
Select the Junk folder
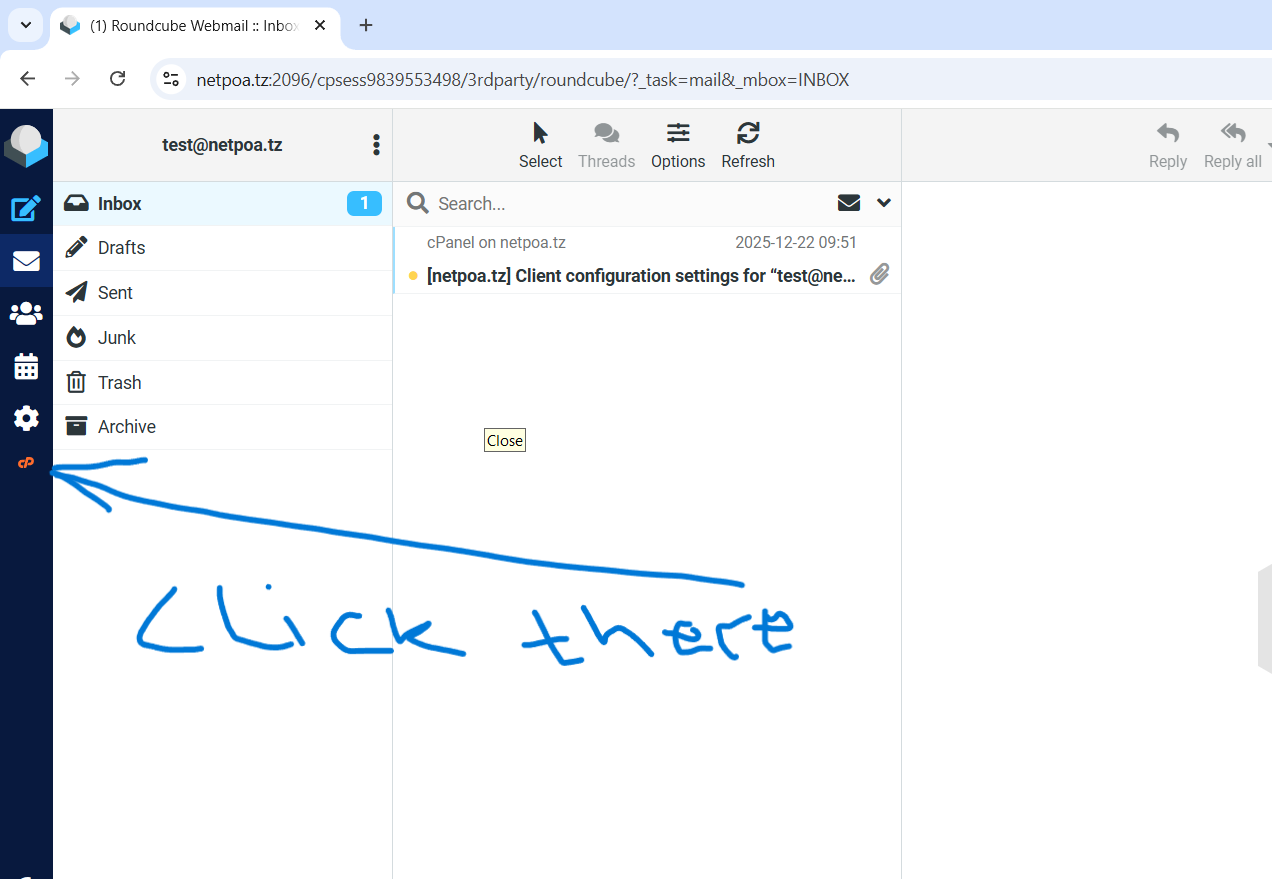(x=117, y=338)
